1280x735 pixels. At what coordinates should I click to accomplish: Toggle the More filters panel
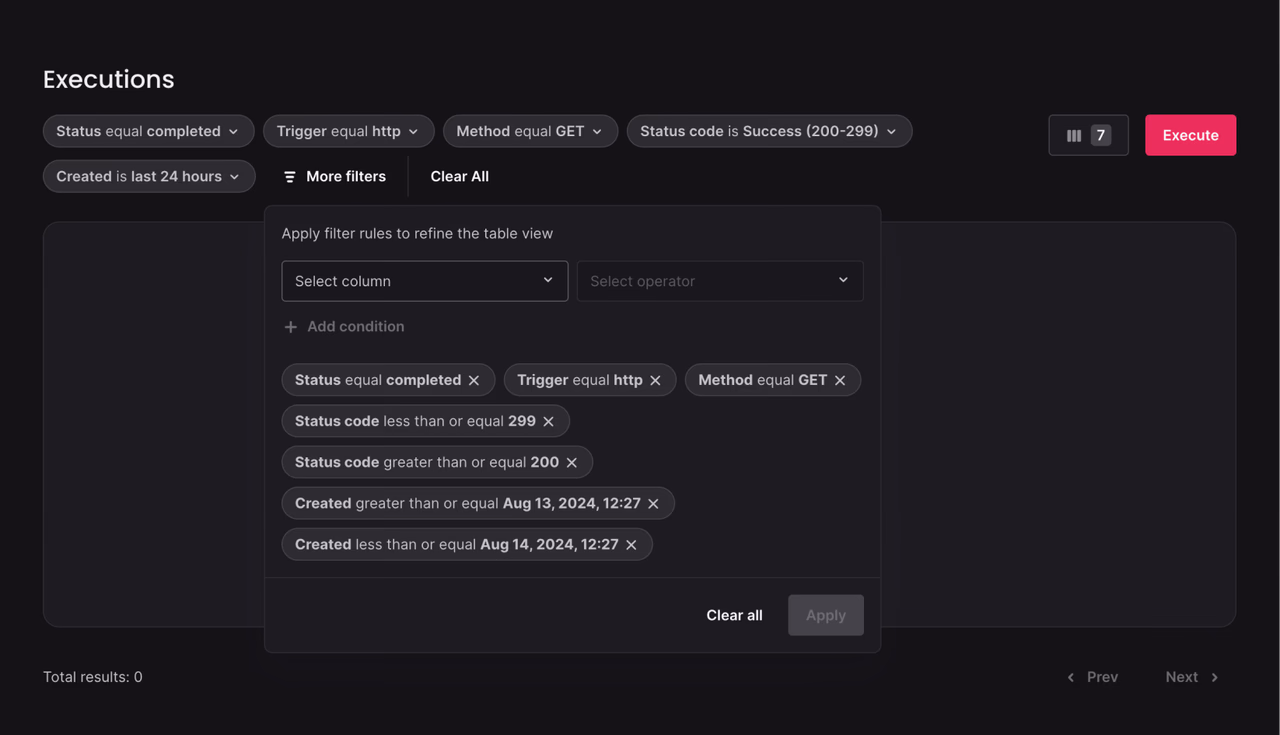click(x=335, y=176)
